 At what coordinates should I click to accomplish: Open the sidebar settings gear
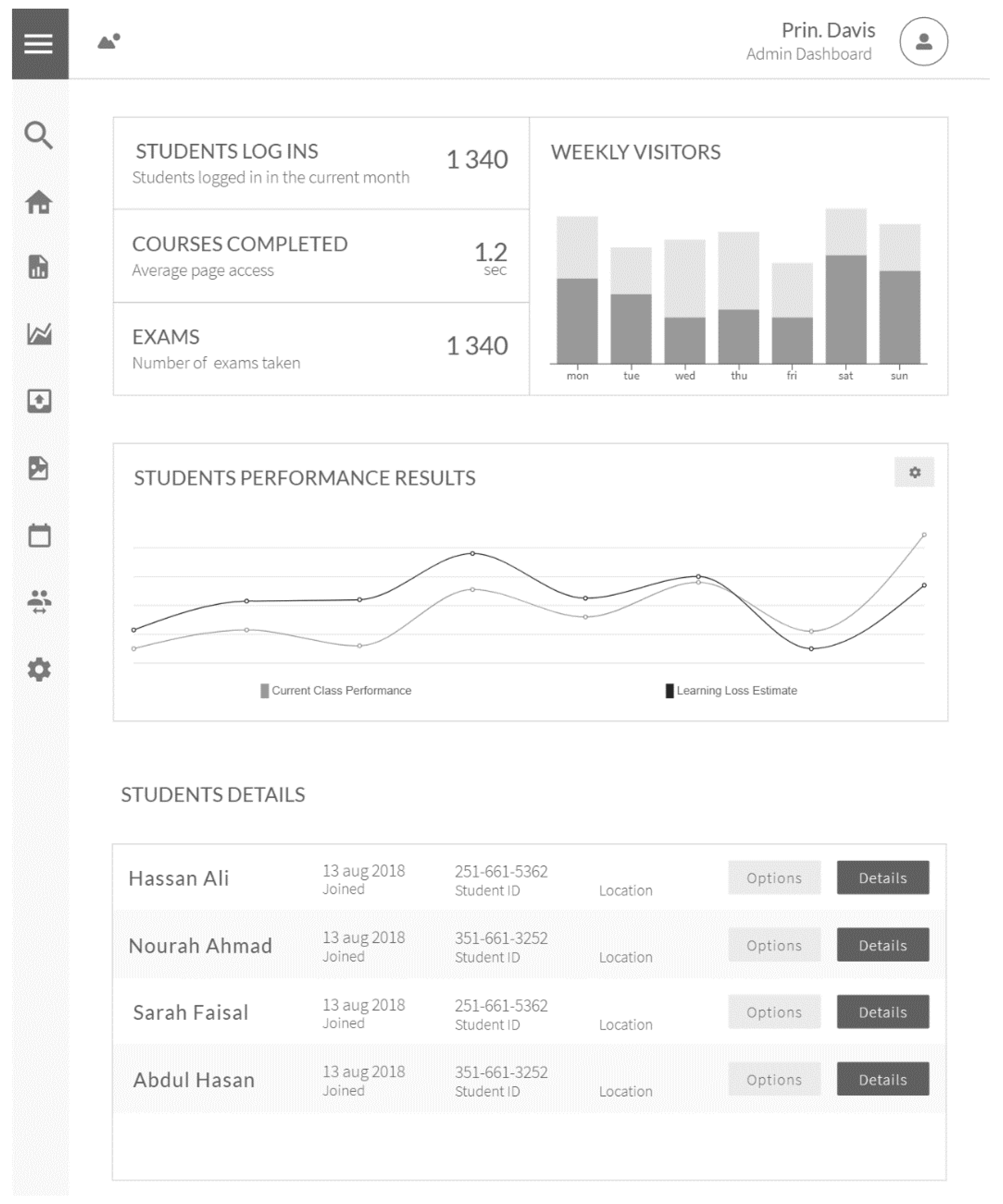(x=39, y=670)
